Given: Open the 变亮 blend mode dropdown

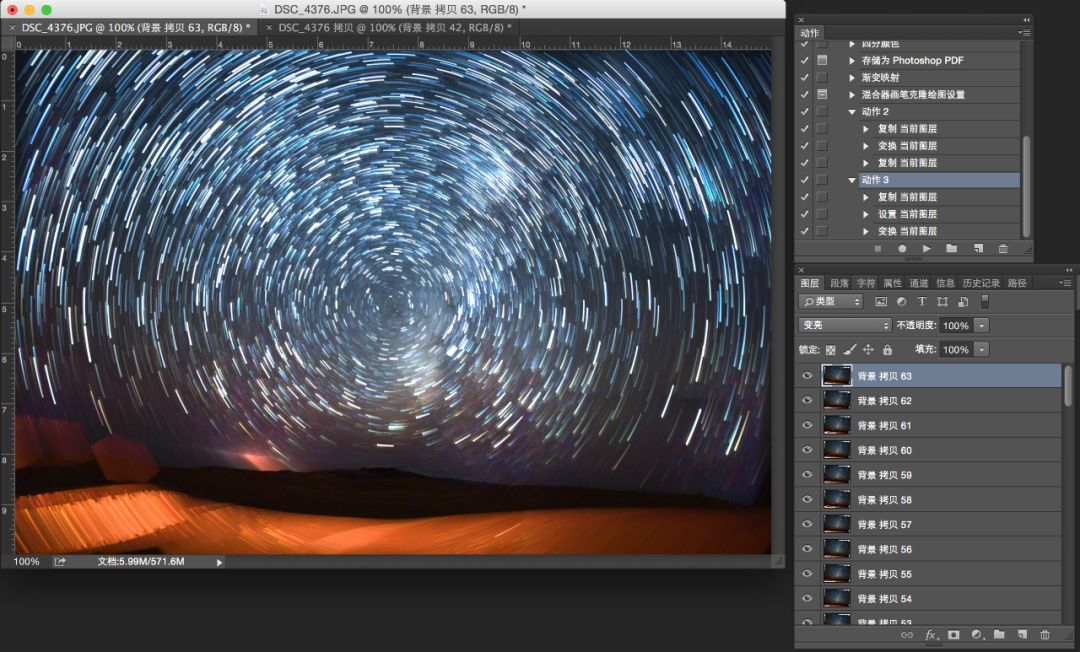Looking at the screenshot, I should point(845,325).
